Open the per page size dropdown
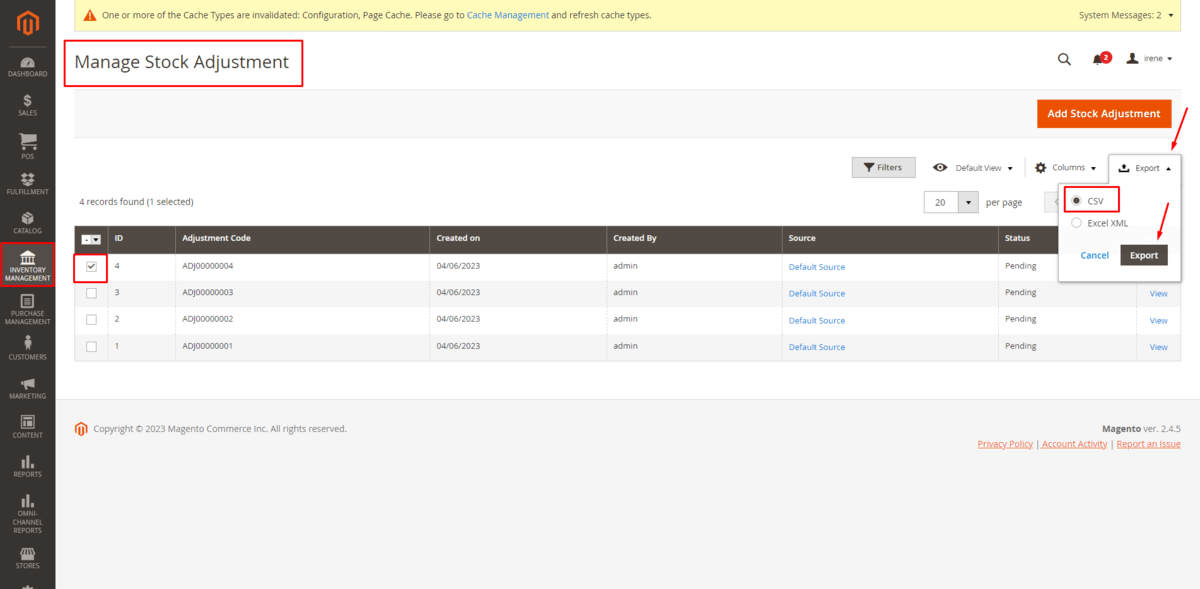Viewport: 1200px width, 589px height. [x=968, y=202]
